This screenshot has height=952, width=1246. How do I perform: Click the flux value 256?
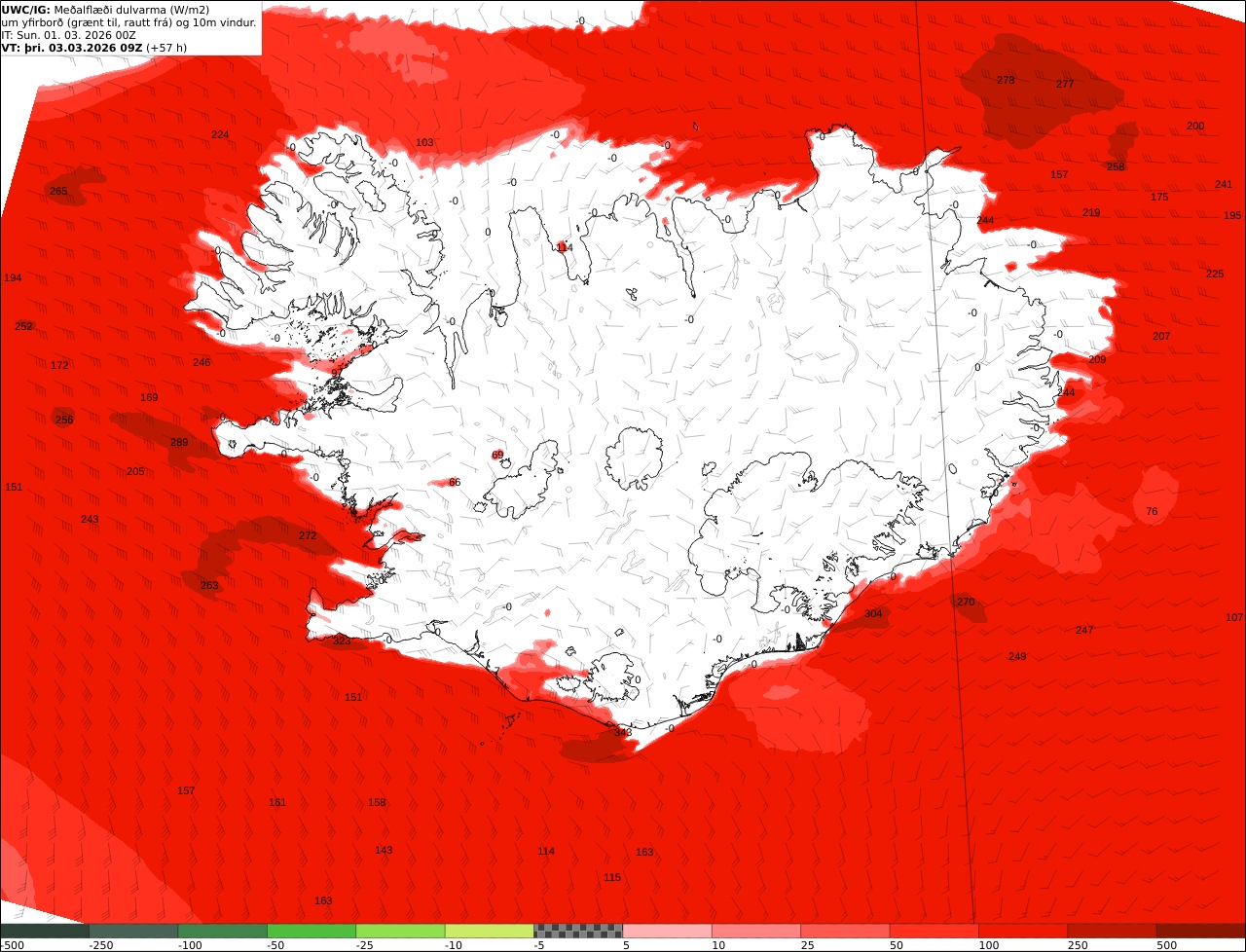tap(64, 420)
